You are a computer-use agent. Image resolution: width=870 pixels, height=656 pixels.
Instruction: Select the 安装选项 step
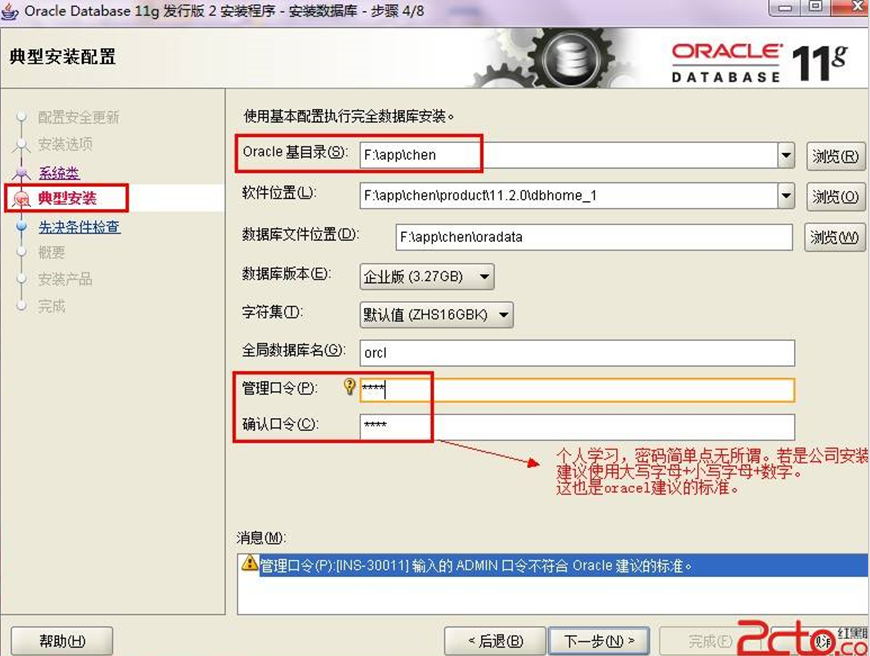pyautogui.click(x=65, y=144)
